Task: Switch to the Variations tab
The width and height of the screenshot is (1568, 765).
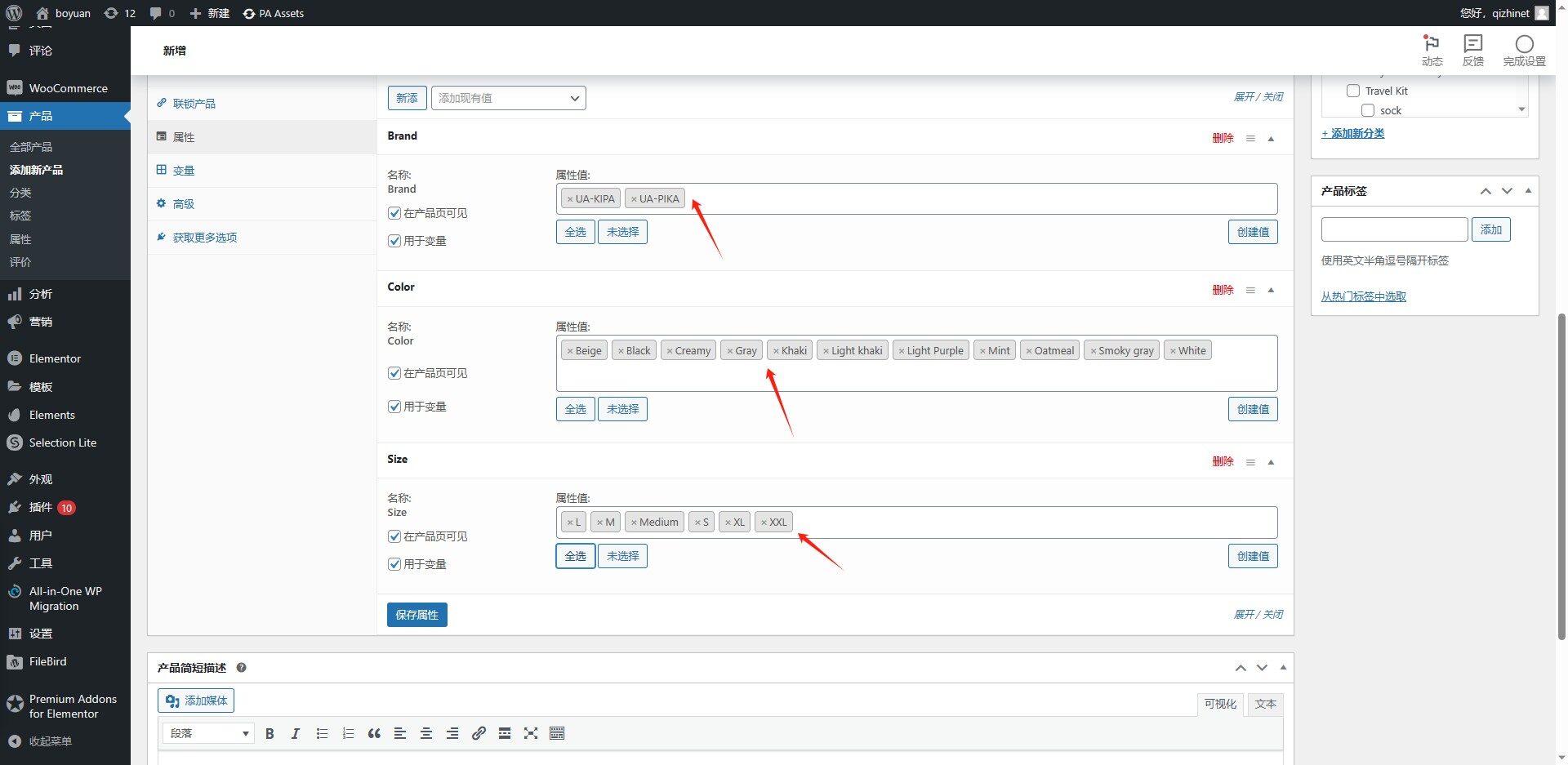Action: pyautogui.click(x=184, y=171)
